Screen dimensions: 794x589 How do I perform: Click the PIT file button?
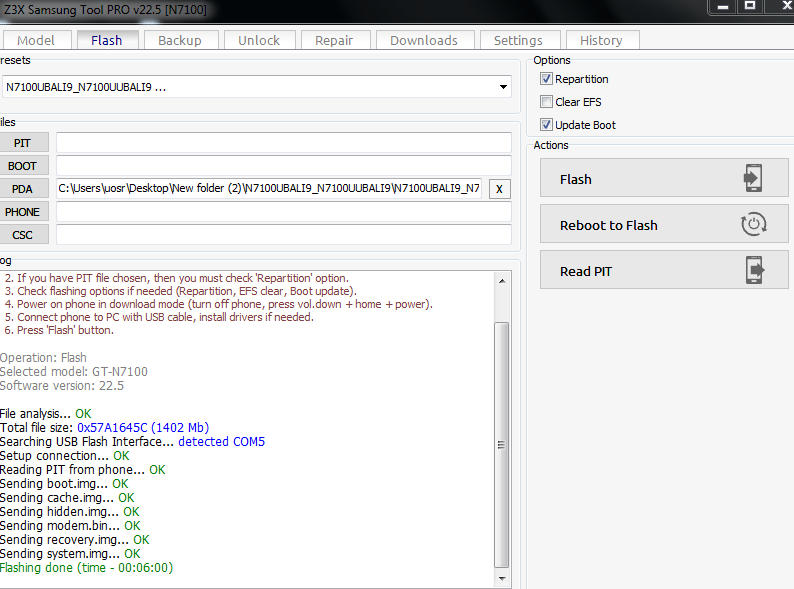(x=22, y=143)
